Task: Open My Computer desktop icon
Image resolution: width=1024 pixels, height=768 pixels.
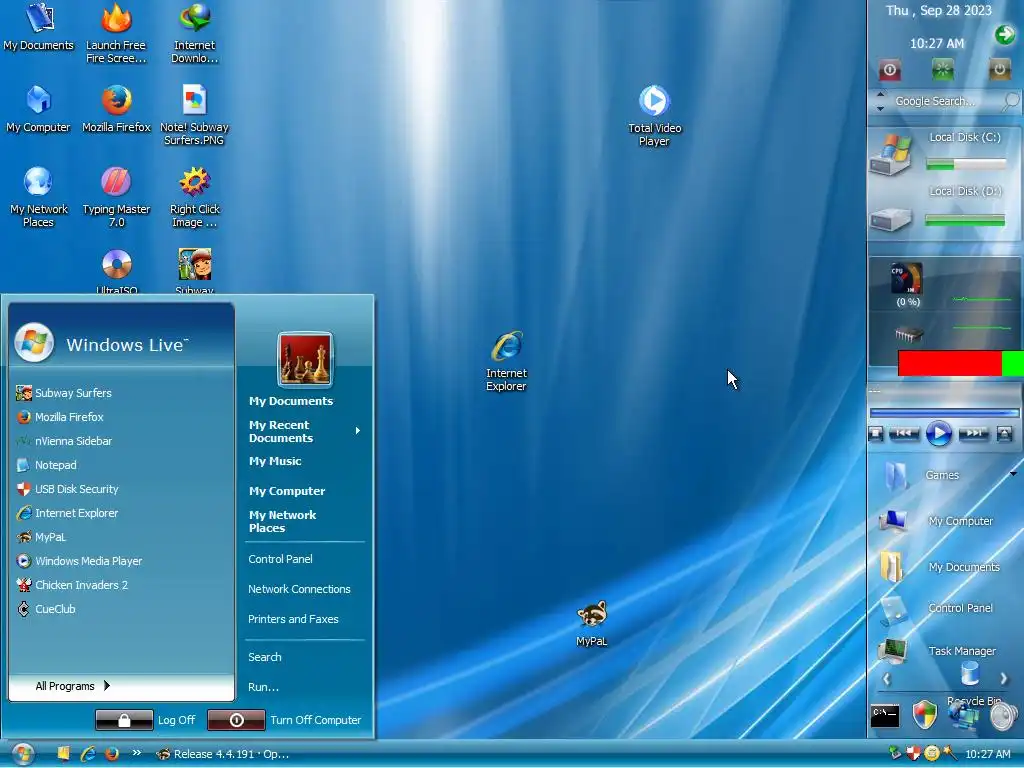Action: point(39,108)
